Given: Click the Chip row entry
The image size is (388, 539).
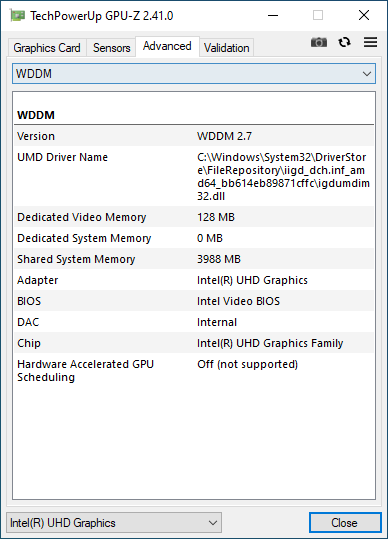Looking at the screenshot, I should pos(194,343).
